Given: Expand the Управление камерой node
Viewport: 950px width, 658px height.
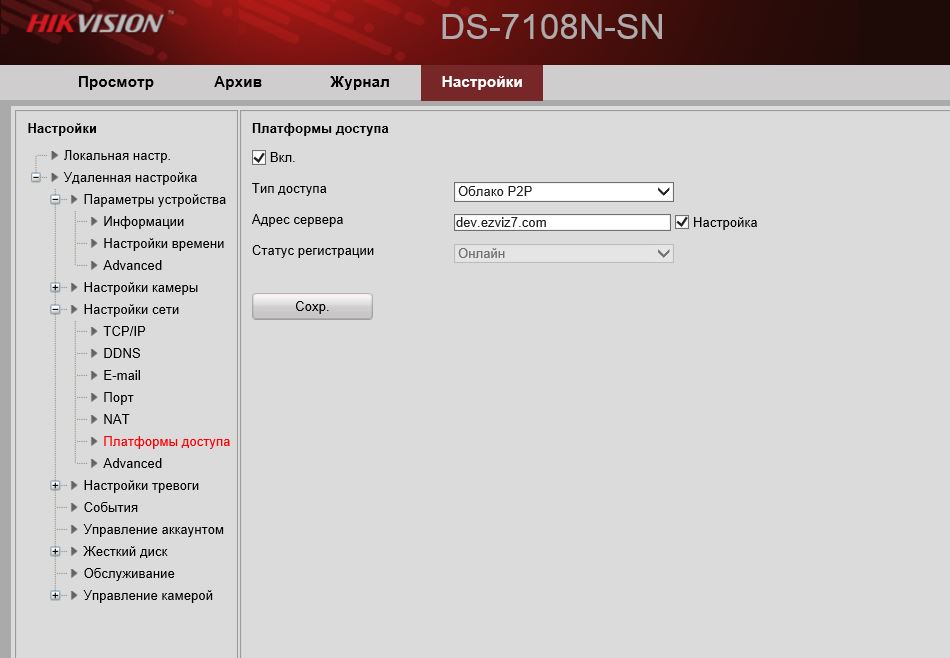Looking at the screenshot, I should (55, 596).
